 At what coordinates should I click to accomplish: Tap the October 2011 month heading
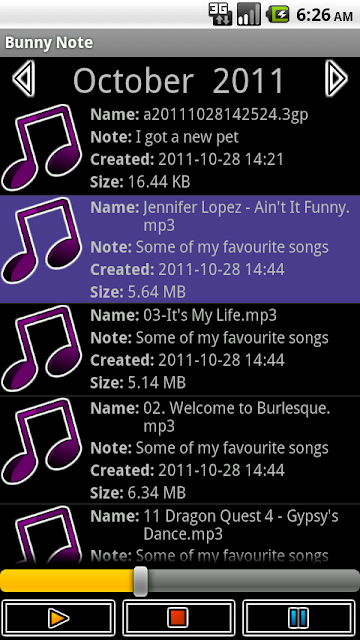179,80
